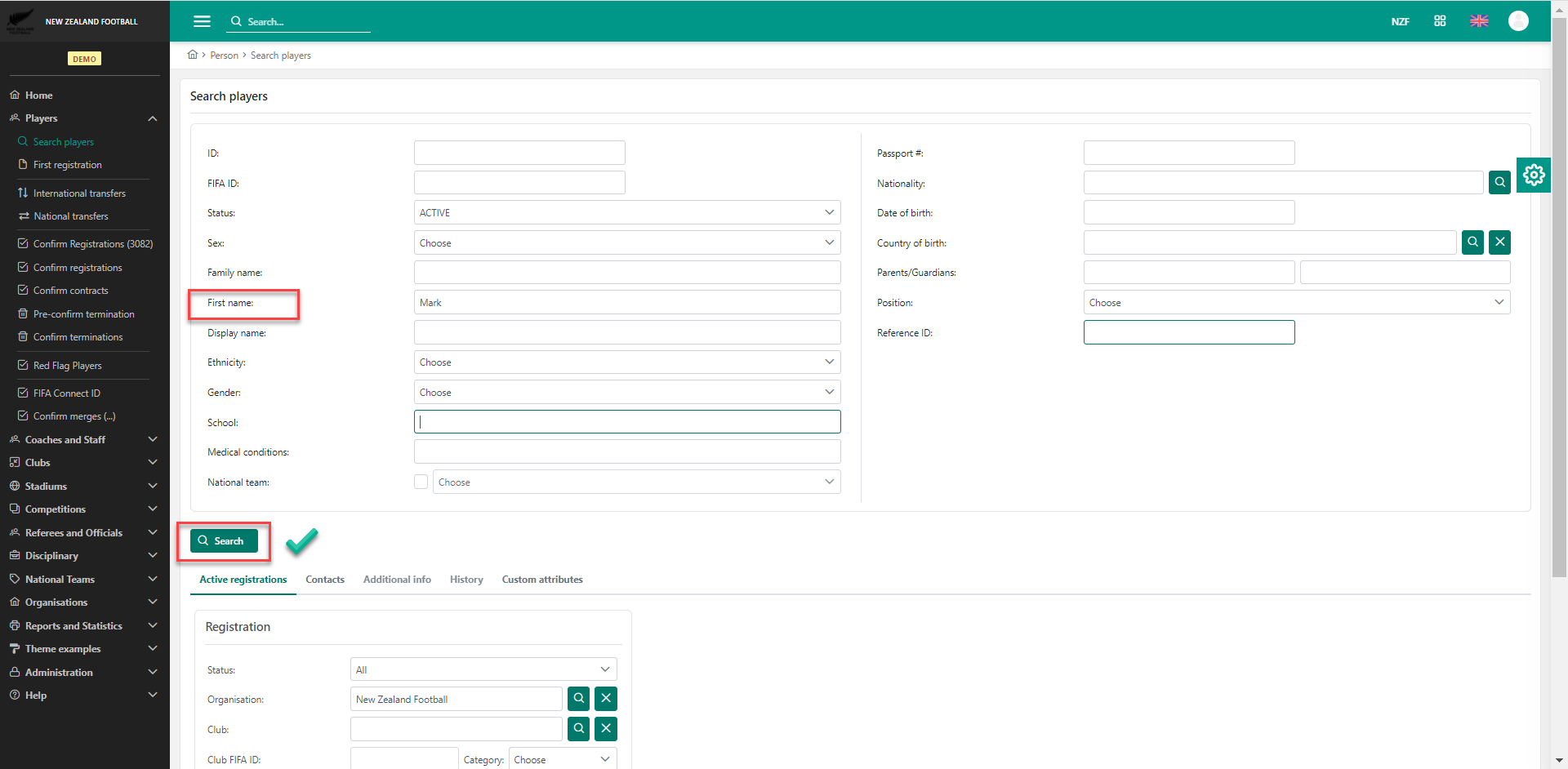Tick the National team checkbox
The width and height of the screenshot is (1568, 769).
[x=421, y=482]
